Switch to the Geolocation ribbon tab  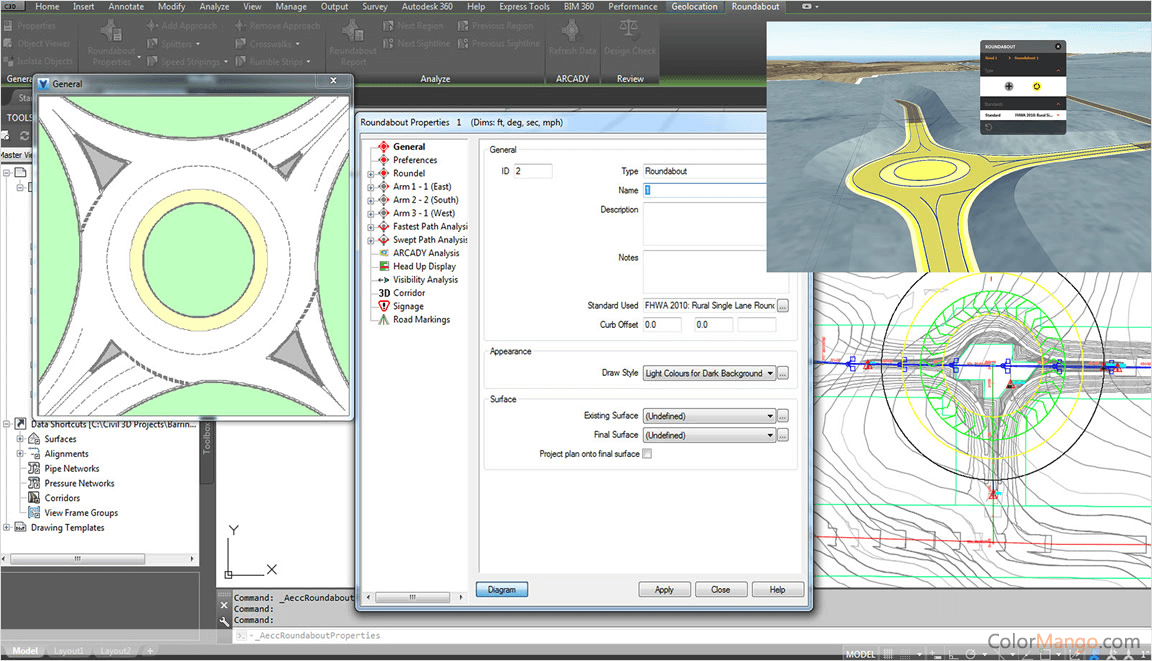(x=694, y=7)
